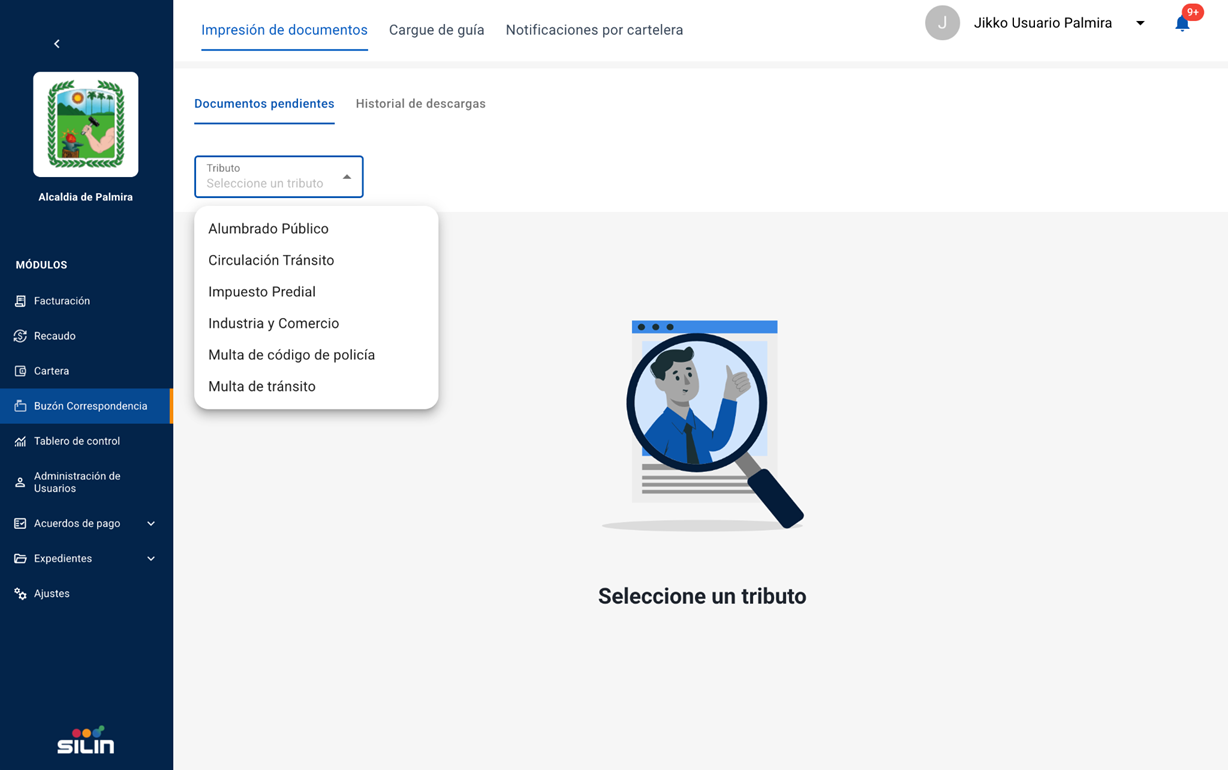
Task: Close the Tributo dropdown field
Action: click(346, 177)
